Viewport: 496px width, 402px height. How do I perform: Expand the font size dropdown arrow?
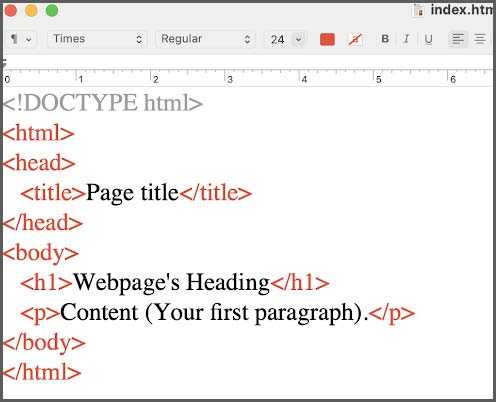click(299, 39)
